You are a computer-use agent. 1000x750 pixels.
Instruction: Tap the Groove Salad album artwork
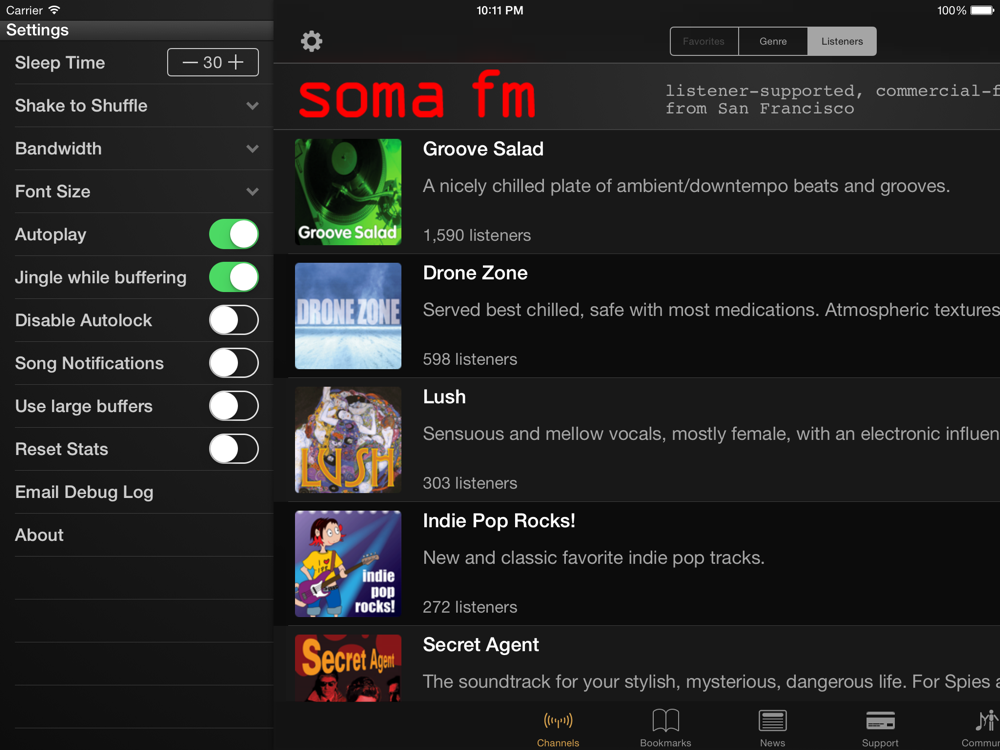348,192
